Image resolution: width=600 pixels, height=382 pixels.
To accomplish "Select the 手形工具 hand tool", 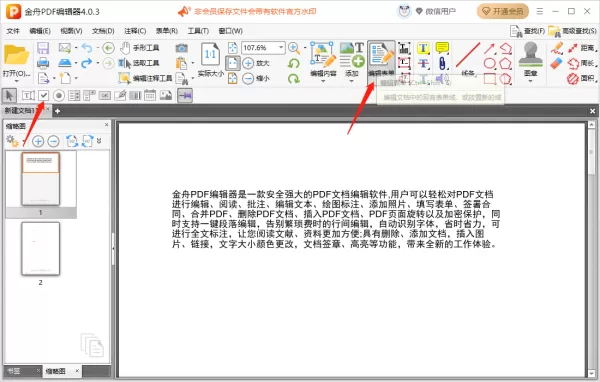I will [139, 48].
